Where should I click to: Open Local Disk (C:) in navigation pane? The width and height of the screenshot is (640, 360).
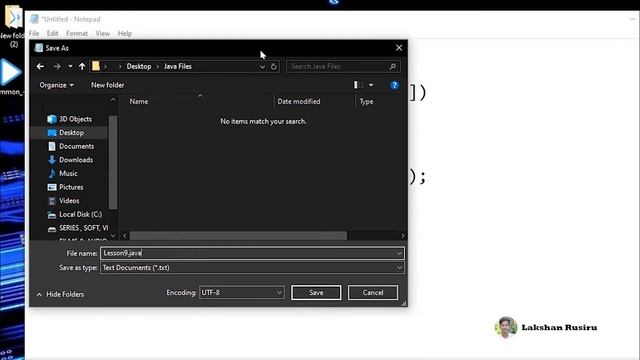(x=80, y=214)
